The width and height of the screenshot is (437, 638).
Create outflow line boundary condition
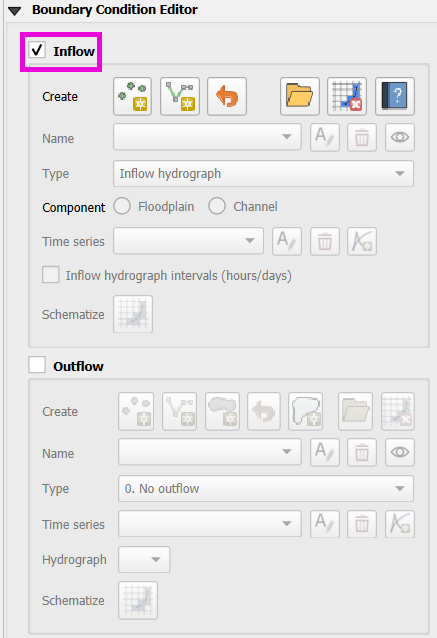pyautogui.click(x=179, y=411)
